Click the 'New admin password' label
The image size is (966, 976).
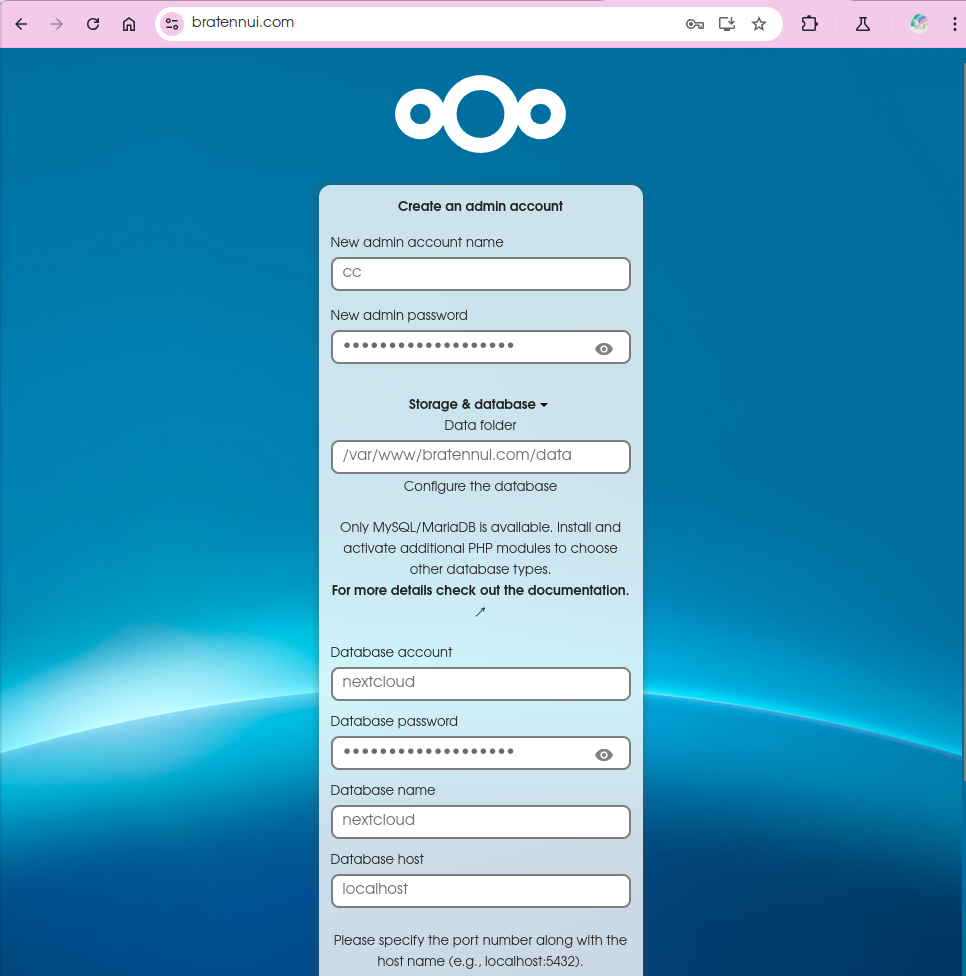click(398, 315)
